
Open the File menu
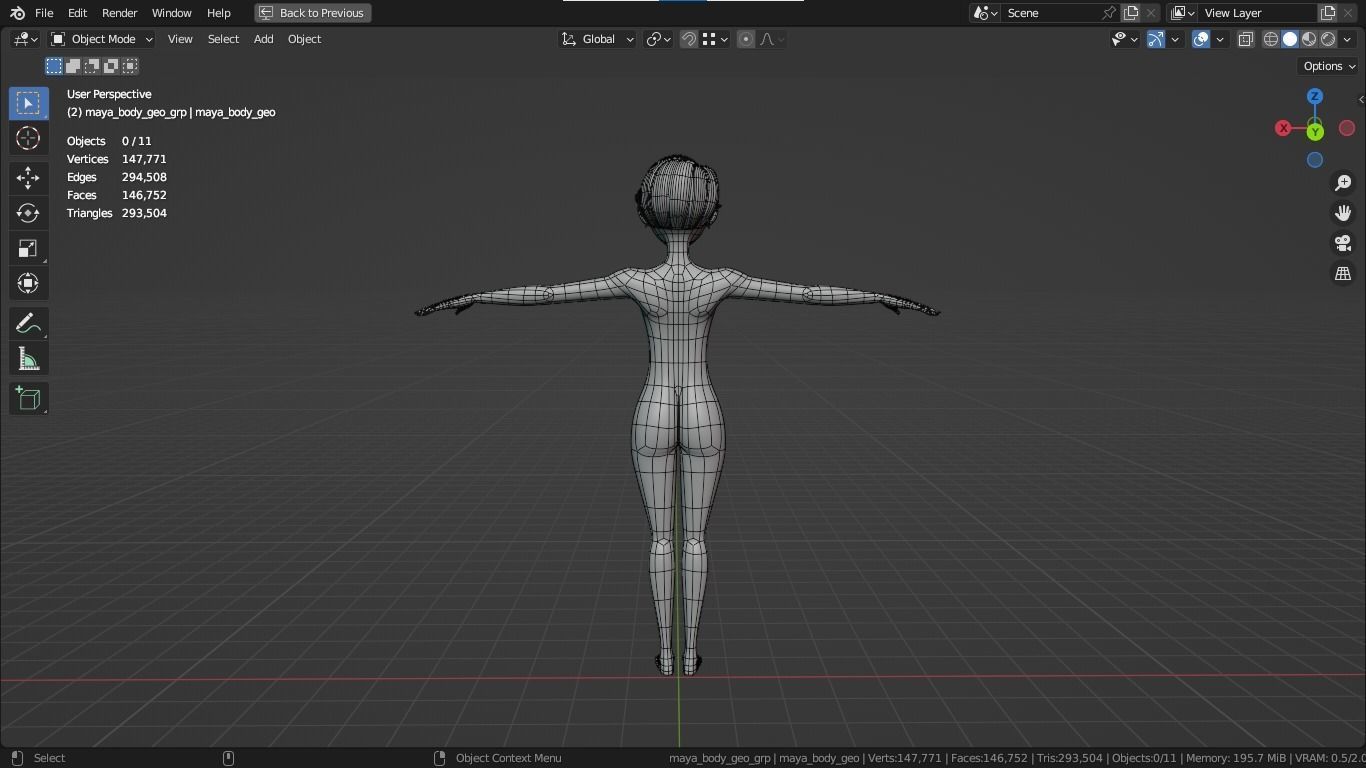[x=44, y=13]
